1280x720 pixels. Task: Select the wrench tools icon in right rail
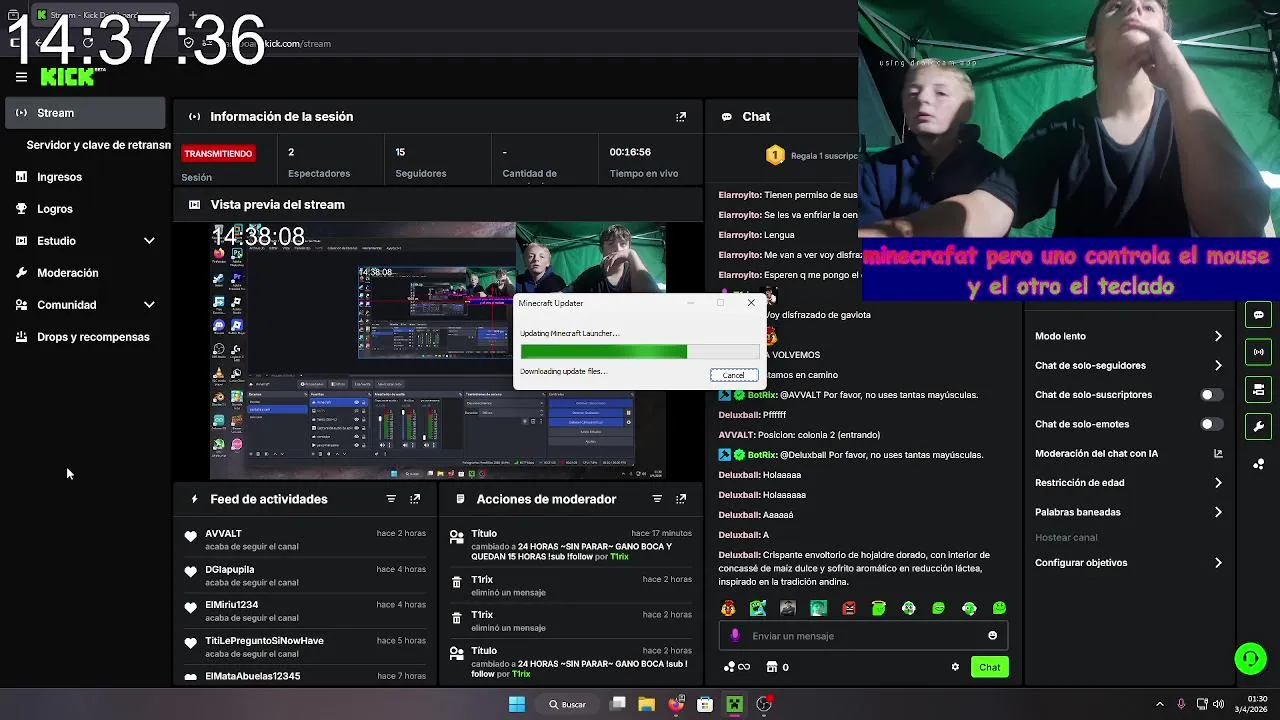coord(1258,426)
